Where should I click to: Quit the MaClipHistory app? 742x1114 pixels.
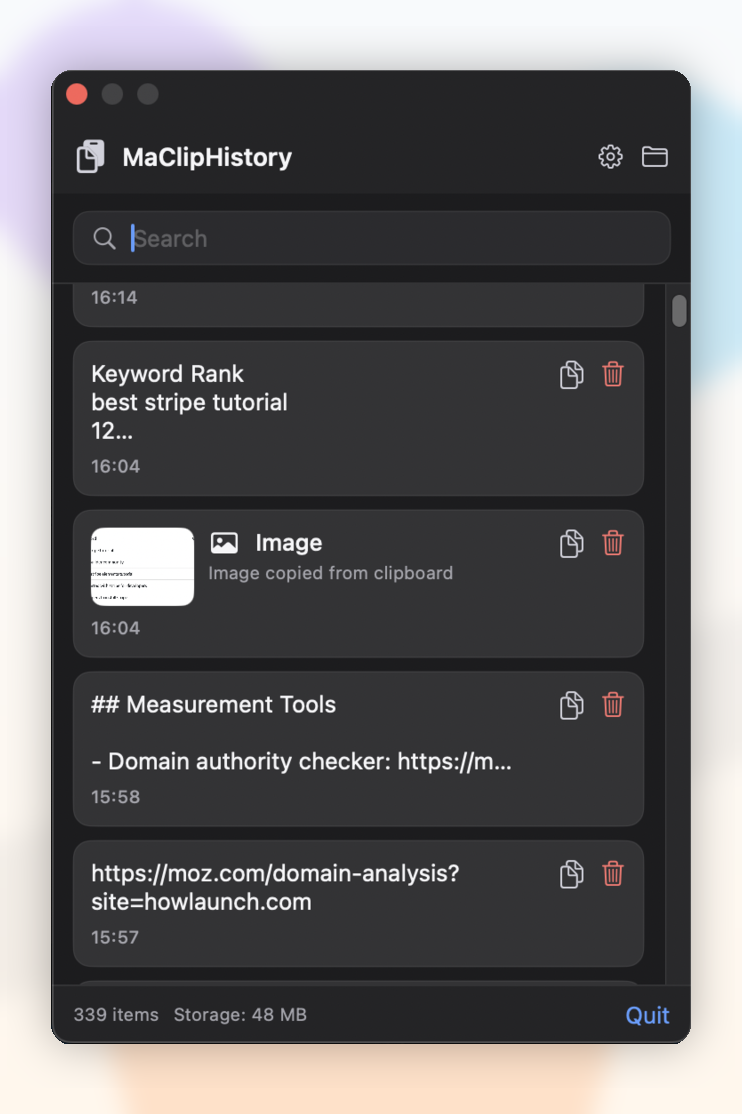(x=647, y=1015)
